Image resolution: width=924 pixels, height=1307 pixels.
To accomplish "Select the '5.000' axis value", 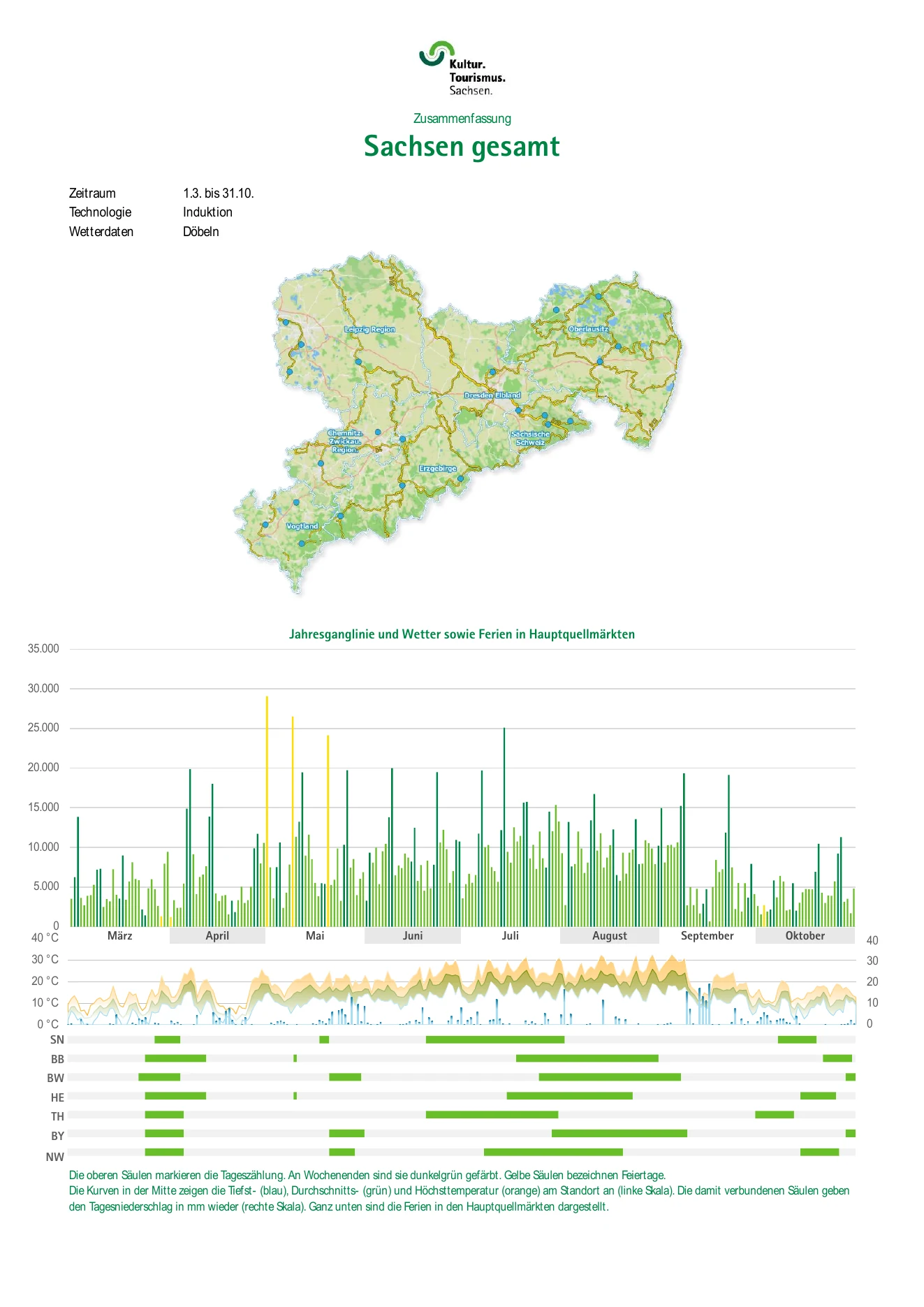I will click(x=46, y=886).
